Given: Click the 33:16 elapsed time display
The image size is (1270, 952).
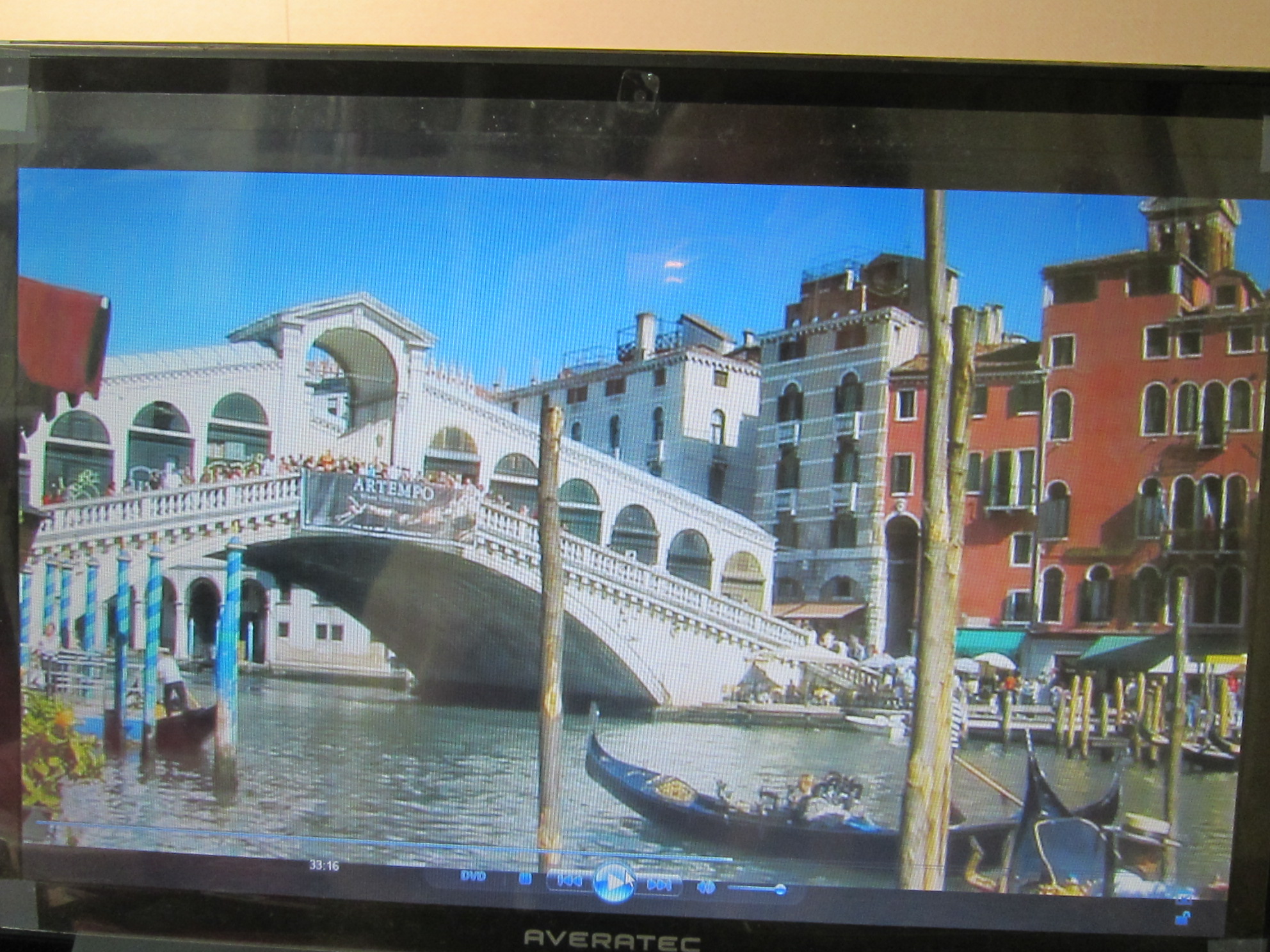Looking at the screenshot, I should 324,866.
